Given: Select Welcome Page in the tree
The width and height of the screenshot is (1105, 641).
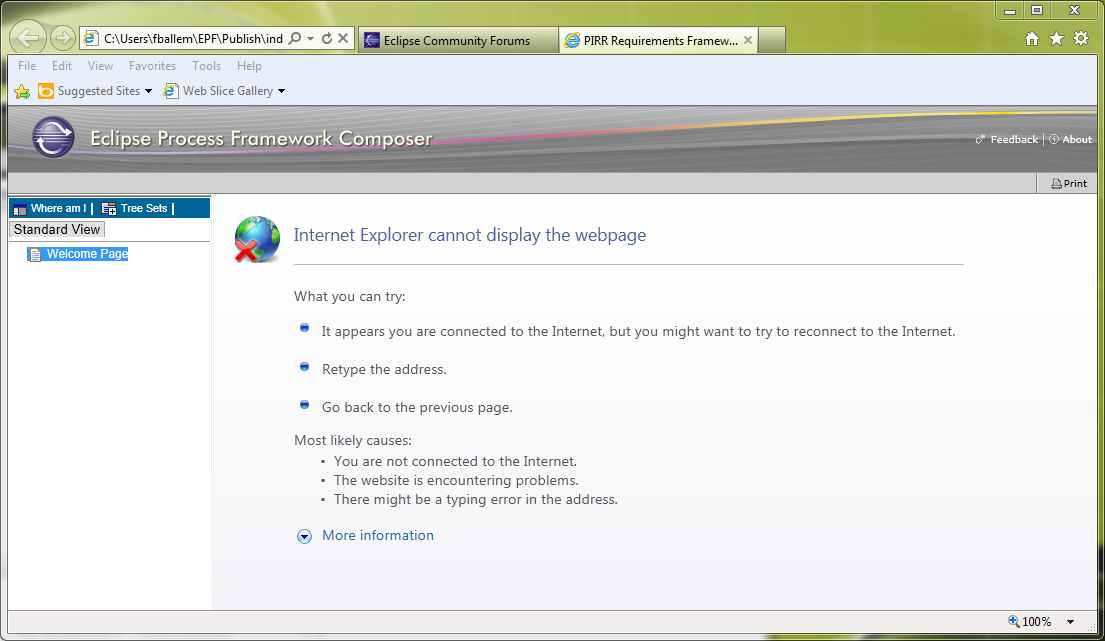Looking at the screenshot, I should coord(87,254).
